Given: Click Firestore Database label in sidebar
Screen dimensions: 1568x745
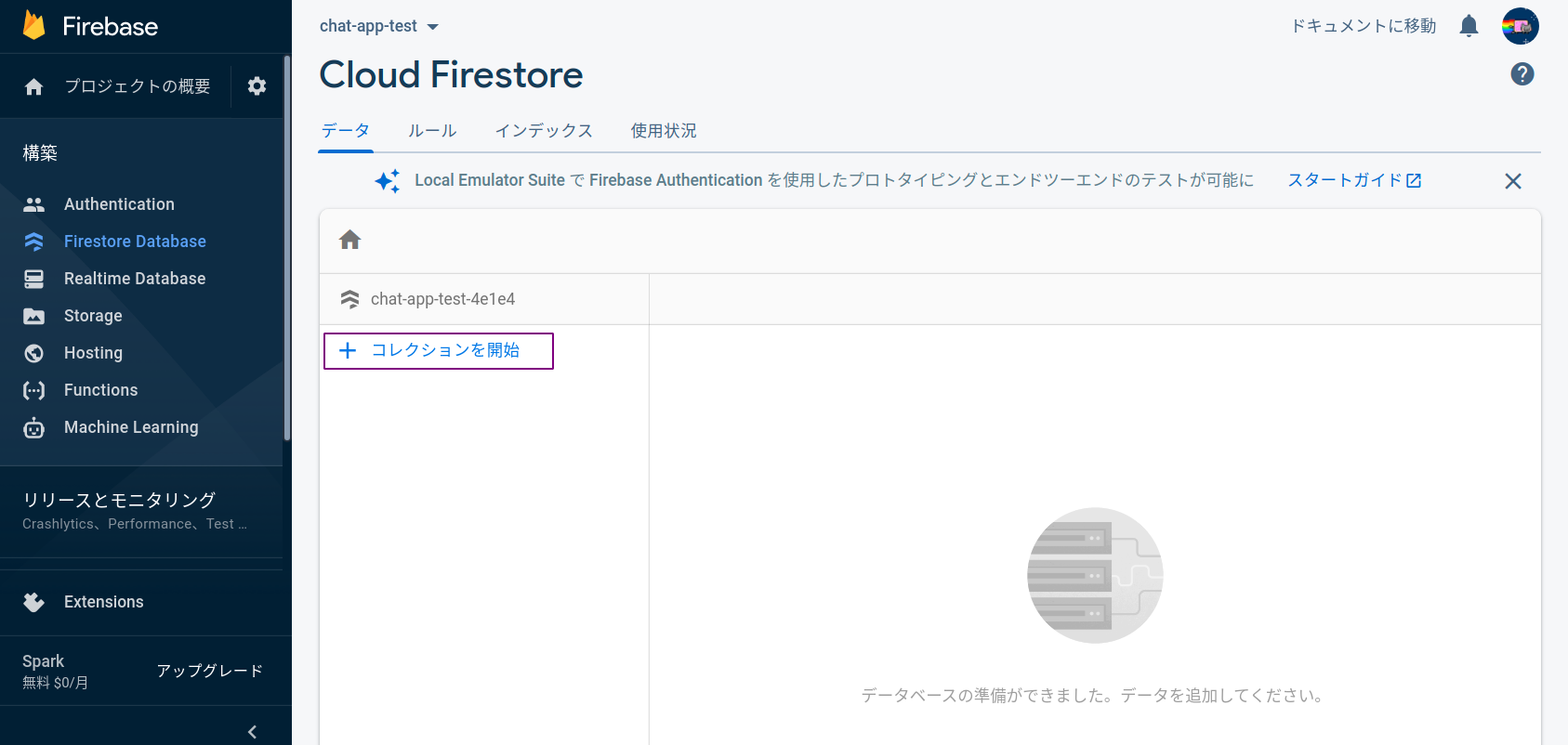Looking at the screenshot, I should tap(135, 242).
